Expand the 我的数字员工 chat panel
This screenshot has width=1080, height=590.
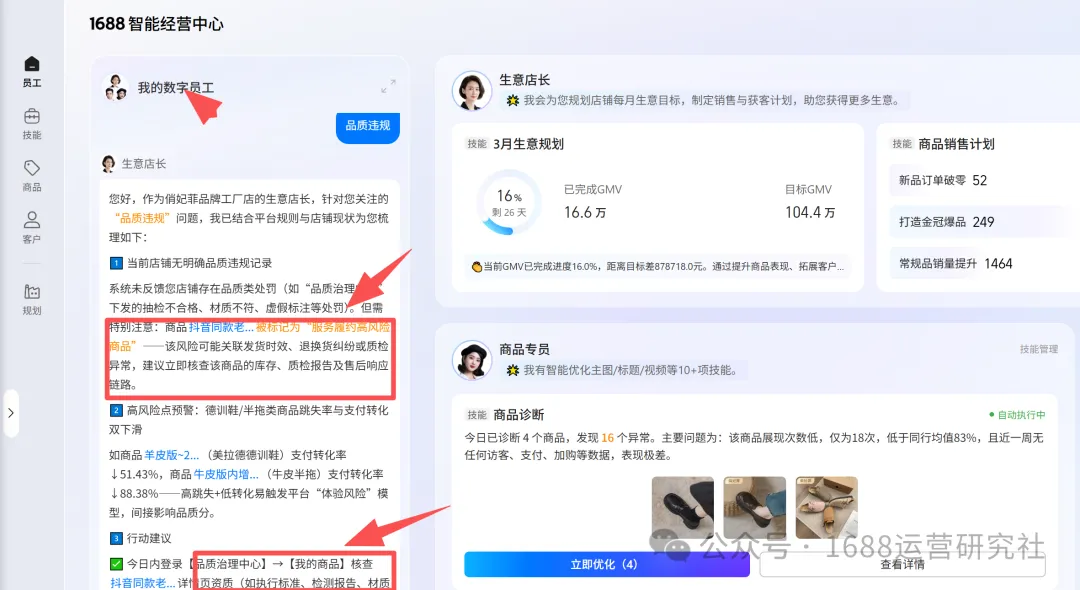click(388, 86)
